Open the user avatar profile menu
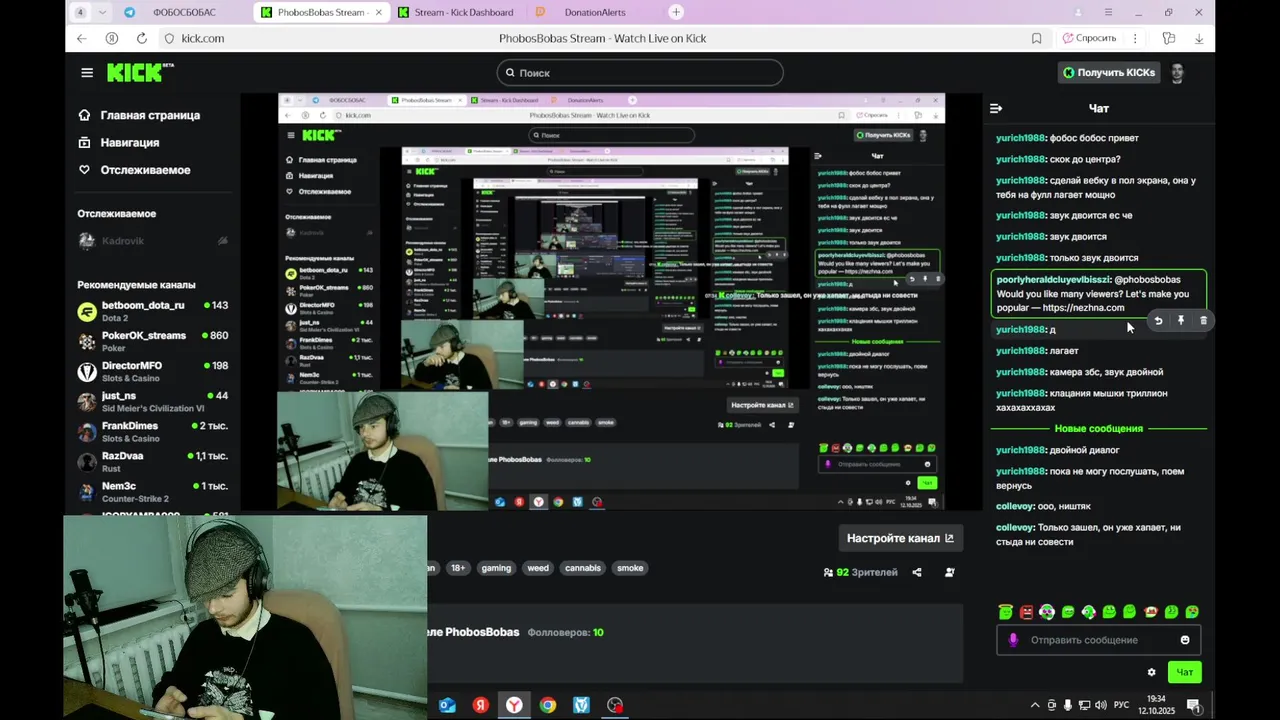Viewport: 1280px width, 720px height. [1178, 73]
